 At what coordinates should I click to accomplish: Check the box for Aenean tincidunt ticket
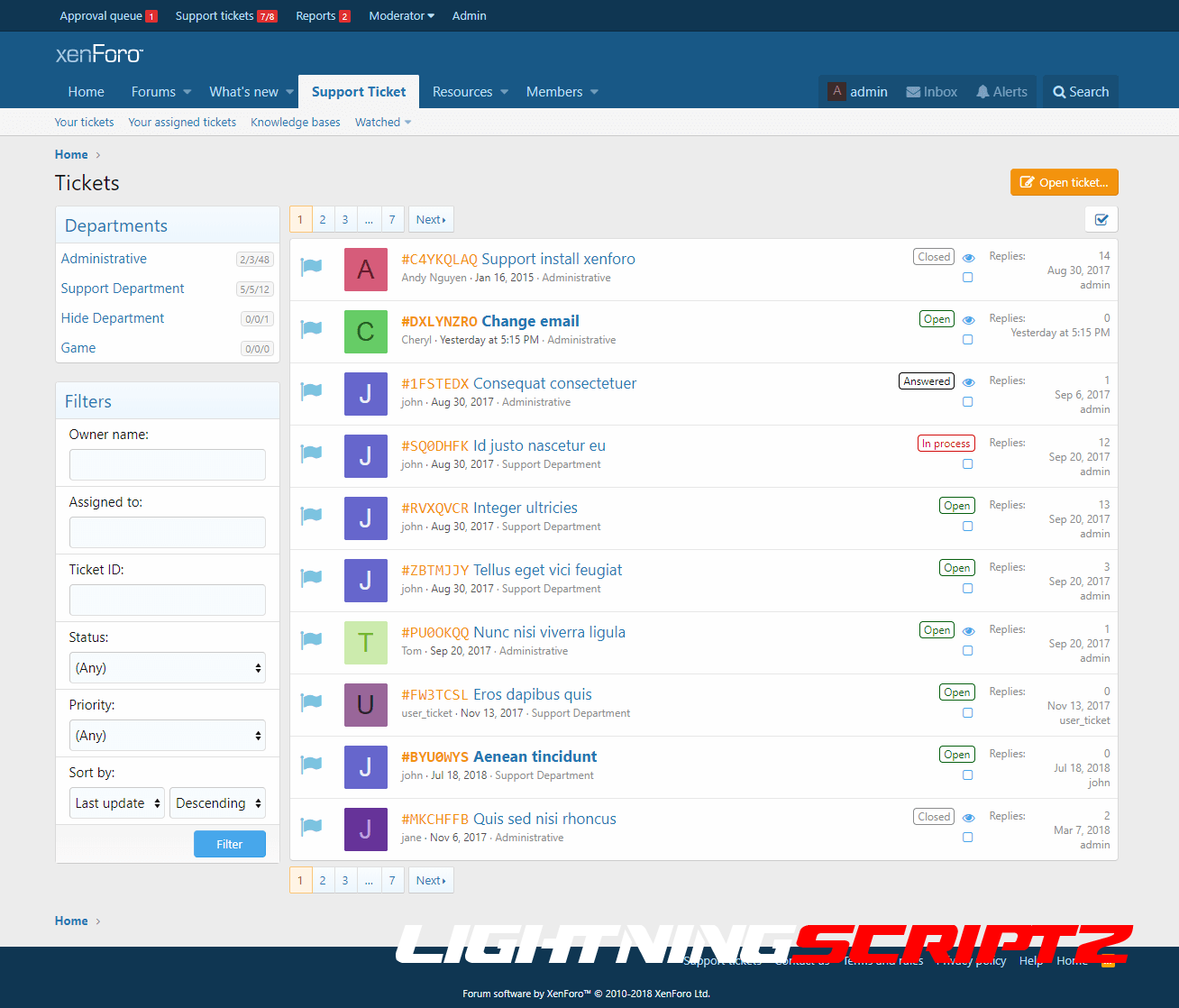967,775
